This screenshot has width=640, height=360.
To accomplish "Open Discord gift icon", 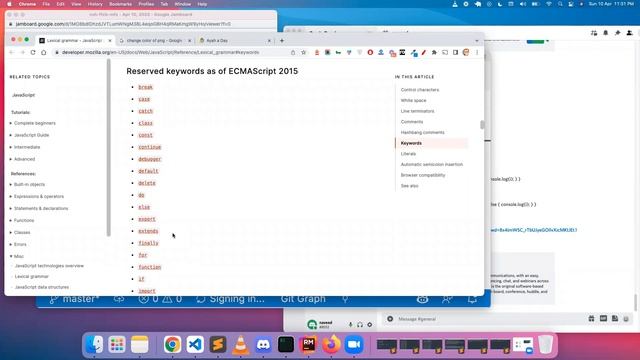I will click(x=591, y=318).
